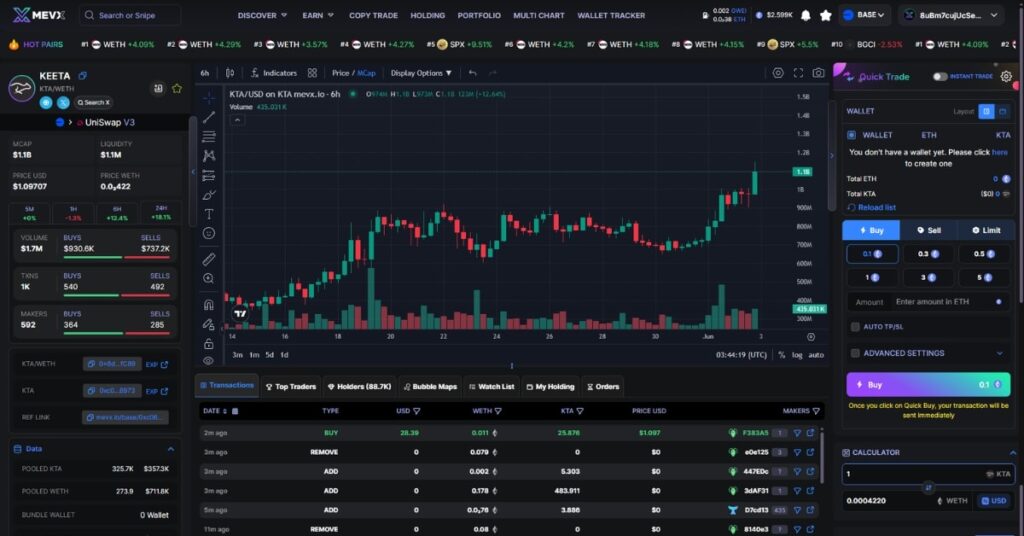This screenshot has height=536, width=1024.
Task: Toggle stay-in-drawing-mode pencil lock icon
Action: pyautogui.click(x=209, y=324)
